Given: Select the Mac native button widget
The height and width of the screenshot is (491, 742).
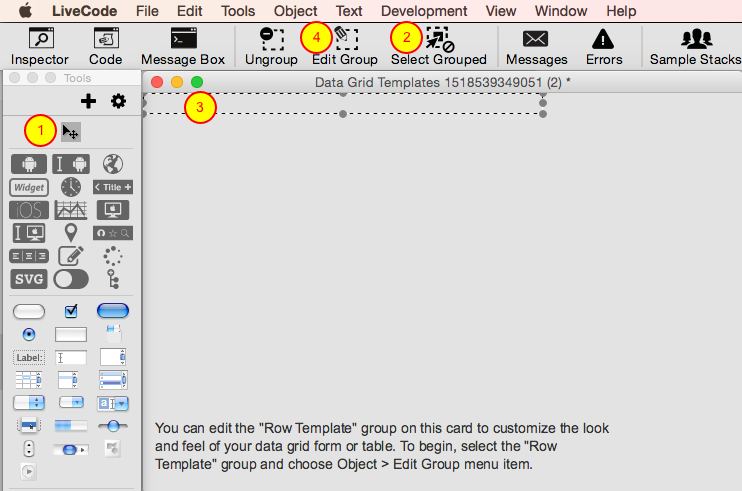Looking at the screenshot, I should pyautogui.click(x=113, y=210).
